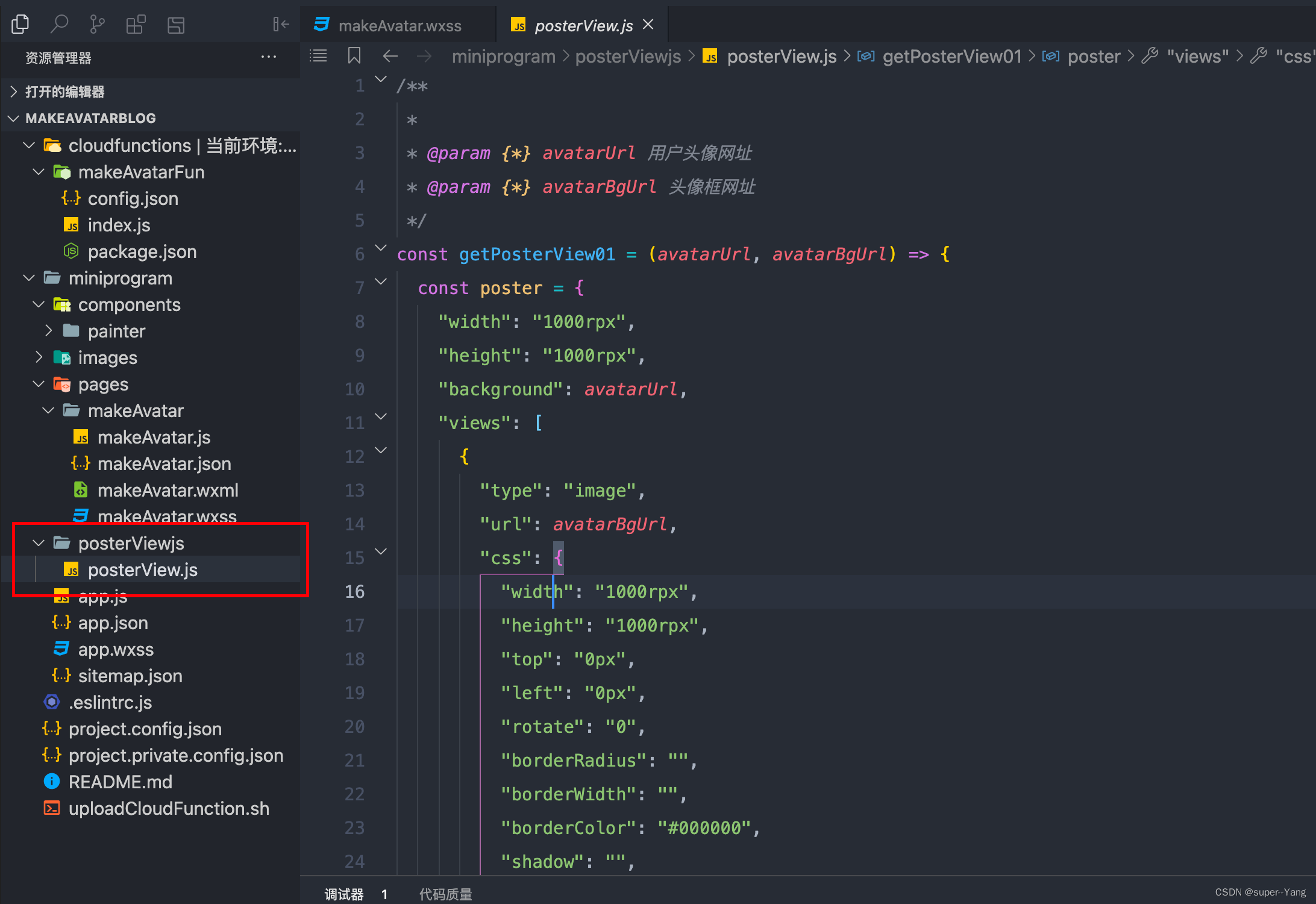Select the posterView.js editor tab
Image resolution: width=1316 pixels, height=904 pixels.
point(582,25)
